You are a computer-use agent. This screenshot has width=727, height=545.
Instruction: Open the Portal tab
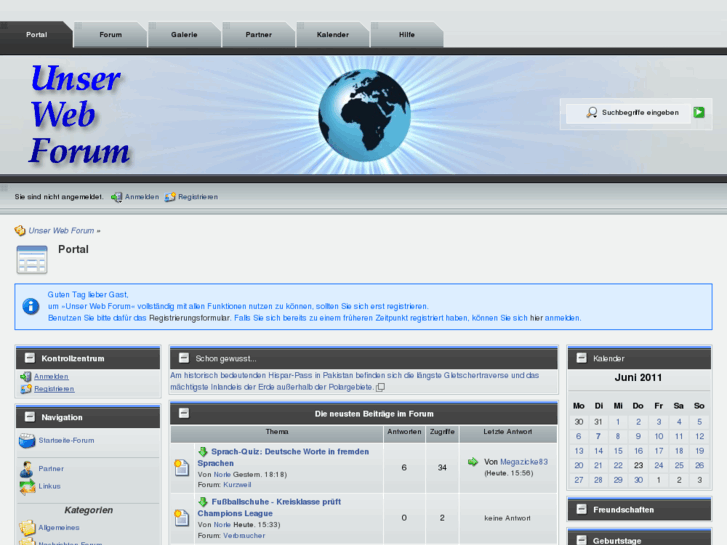(x=36, y=35)
